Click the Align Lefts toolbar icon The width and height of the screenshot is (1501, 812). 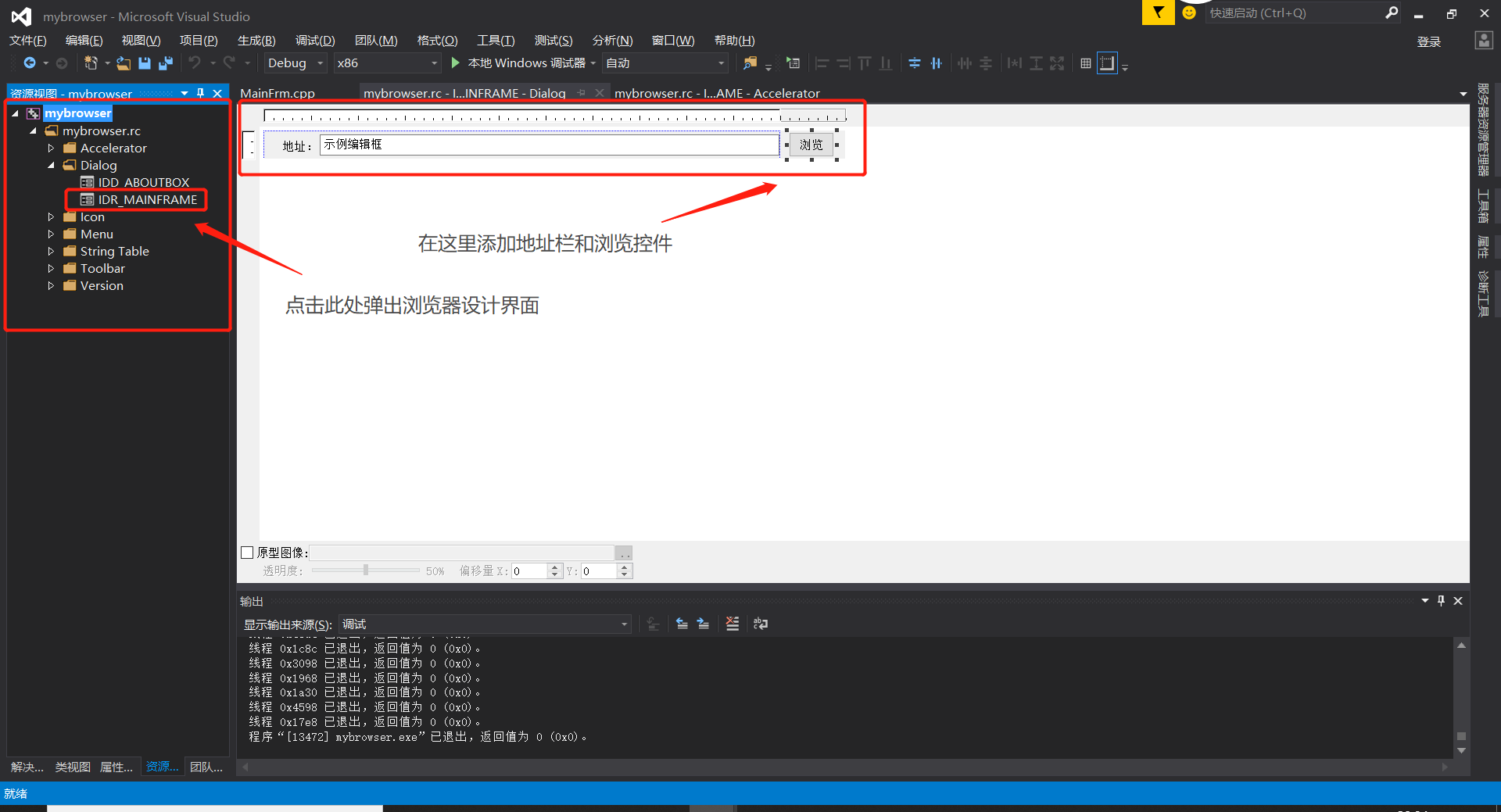[822, 63]
